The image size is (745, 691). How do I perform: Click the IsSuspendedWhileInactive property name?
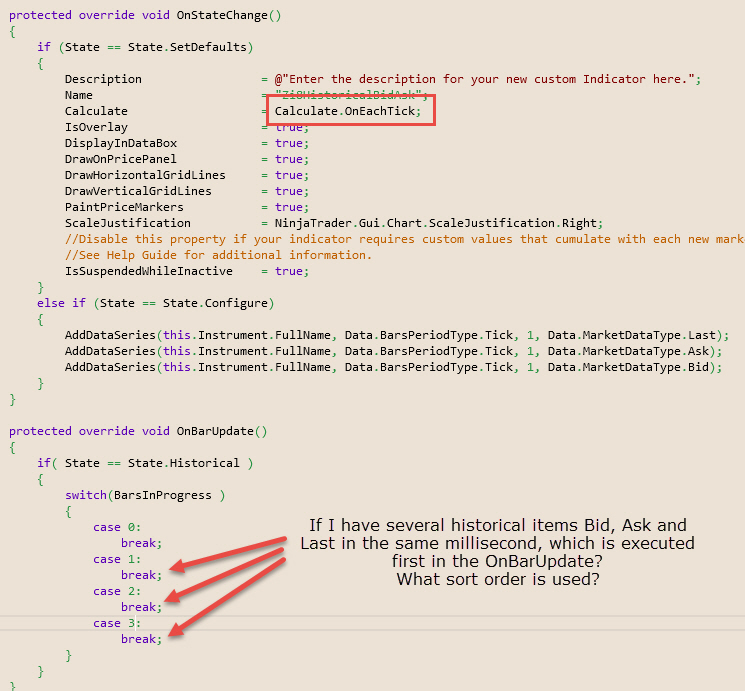(x=149, y=271)
